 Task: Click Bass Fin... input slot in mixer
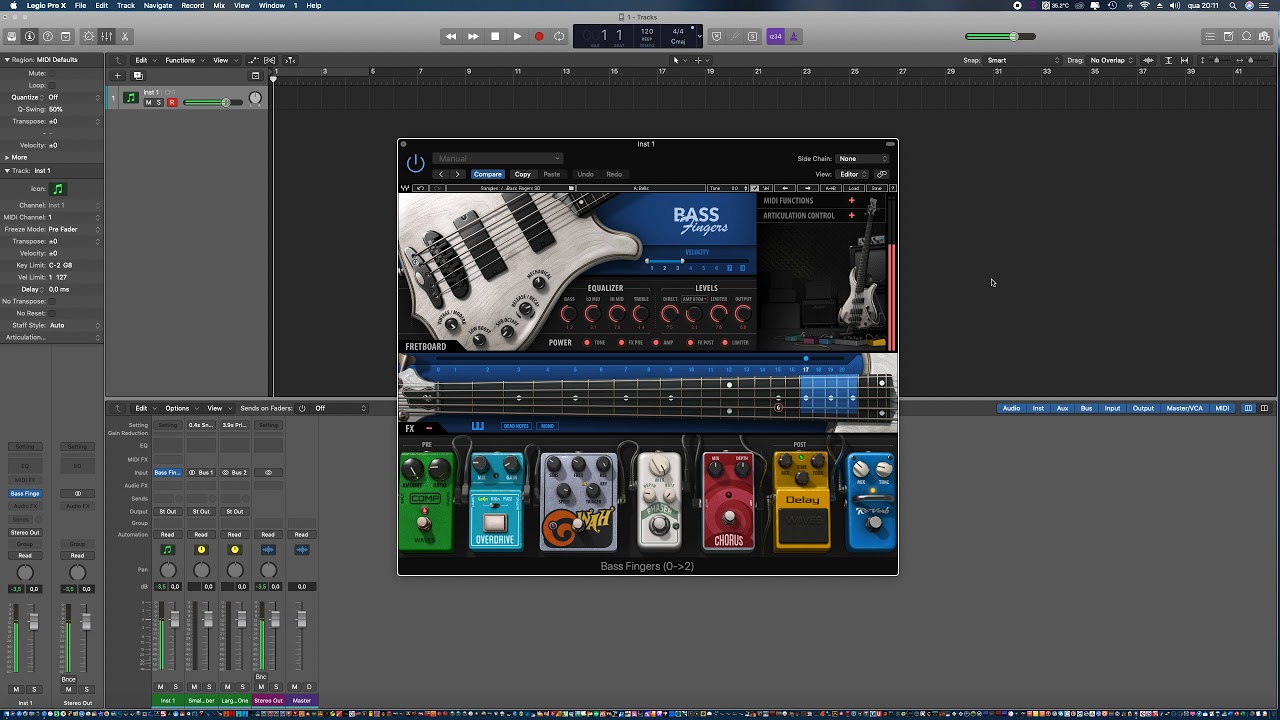[167, 472]
